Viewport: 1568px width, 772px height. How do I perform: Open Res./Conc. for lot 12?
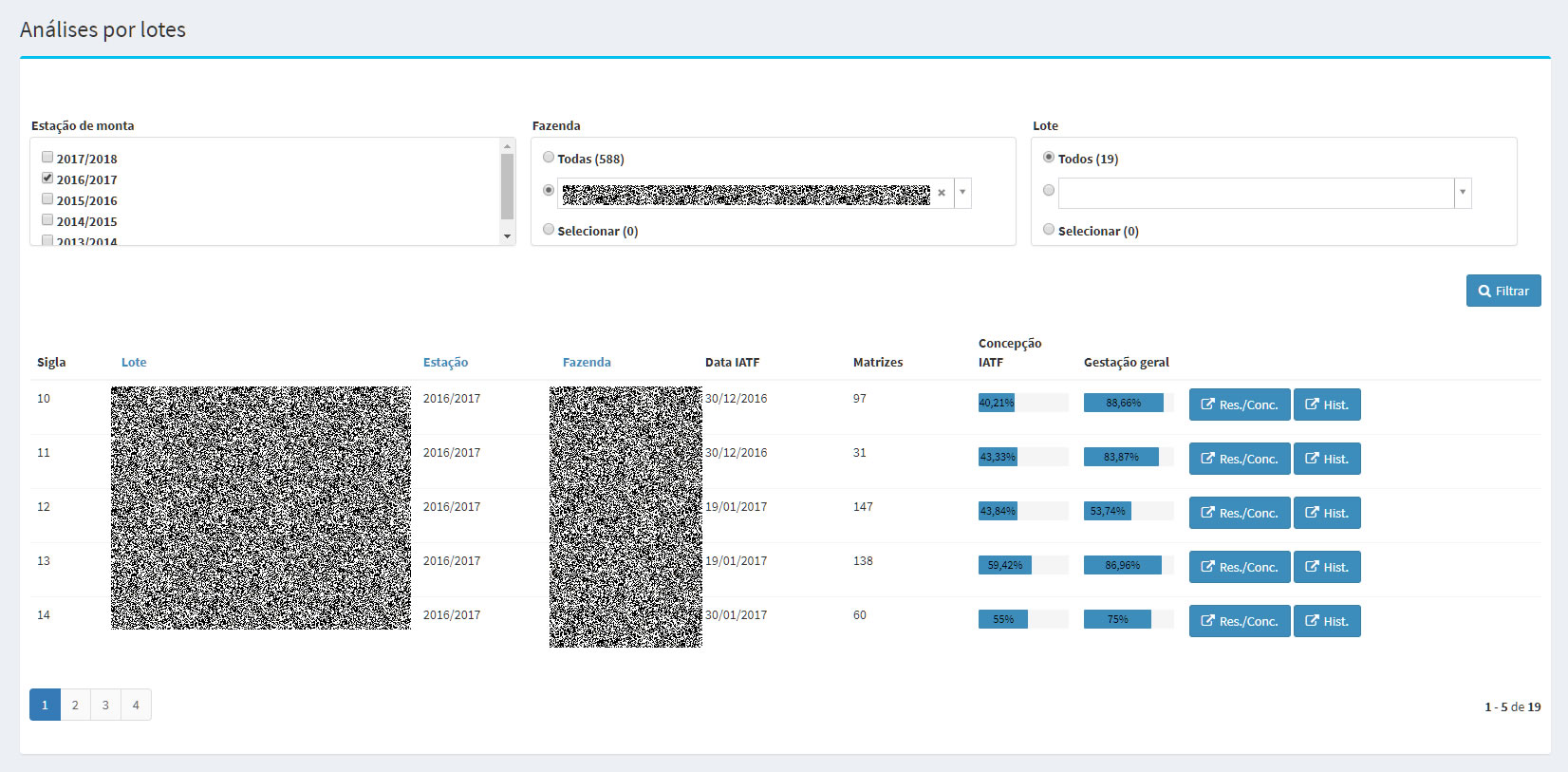[1240, 513]
